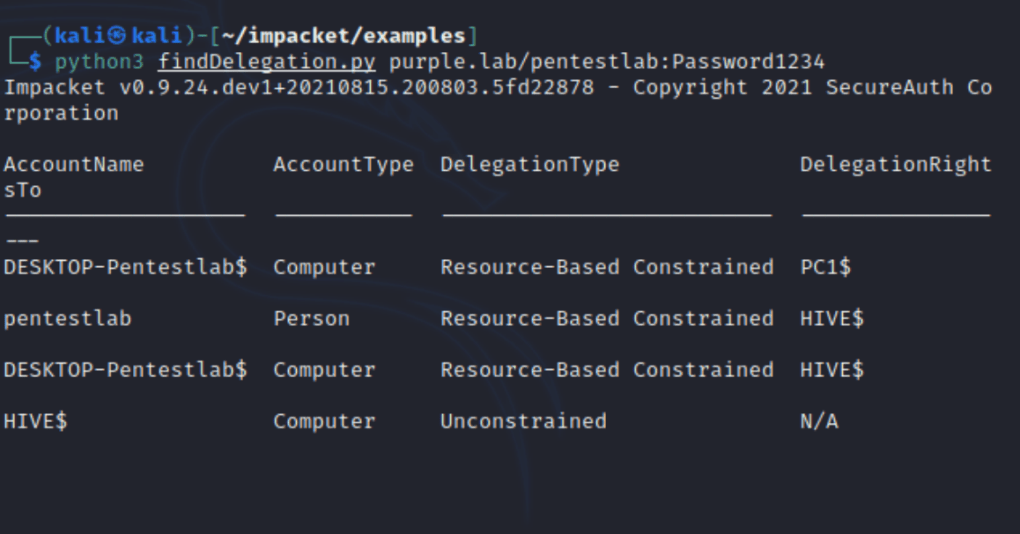This screenshot has height=534, width=1020.
Task: Click the DelegationType column header
Action: [x=529, y=164]
